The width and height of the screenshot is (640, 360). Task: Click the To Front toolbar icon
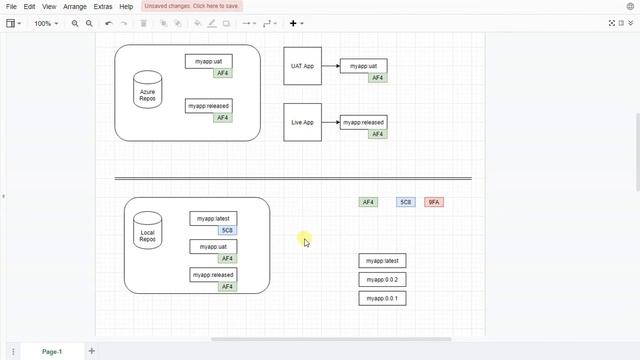coord(164,24)
